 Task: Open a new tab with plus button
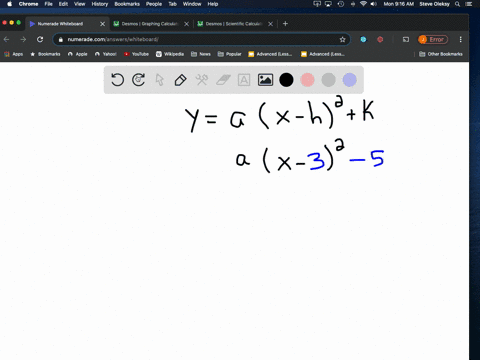coord(285,24)
